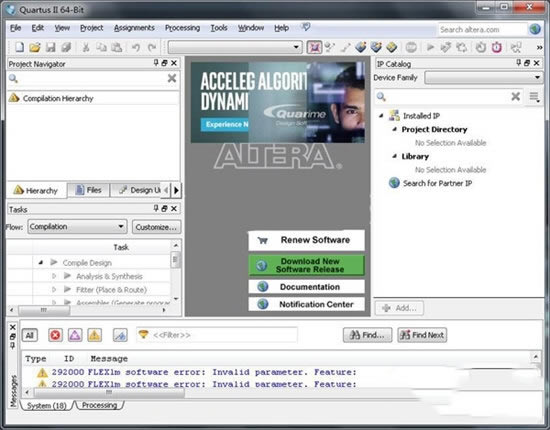Viewport: 550px width, 430px height.
Task: Expand the Fitter (Place & Route) task
Action: tap(54, 290)
